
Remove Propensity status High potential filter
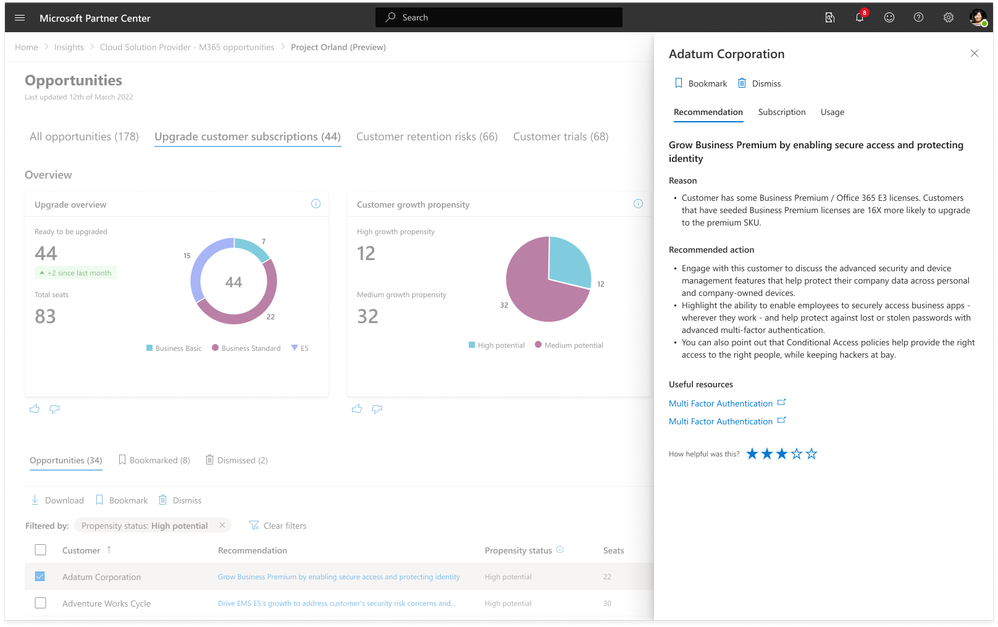[222, 525]
